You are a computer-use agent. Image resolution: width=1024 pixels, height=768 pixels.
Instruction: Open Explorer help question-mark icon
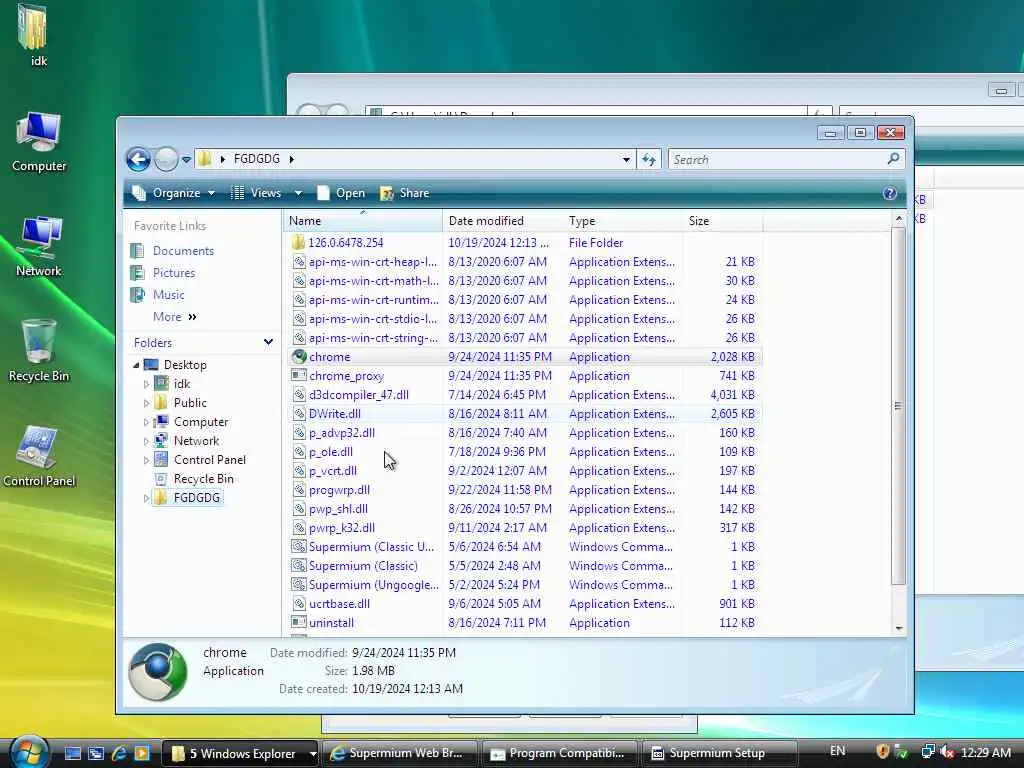pyautogui.click(x=889, y=193)
